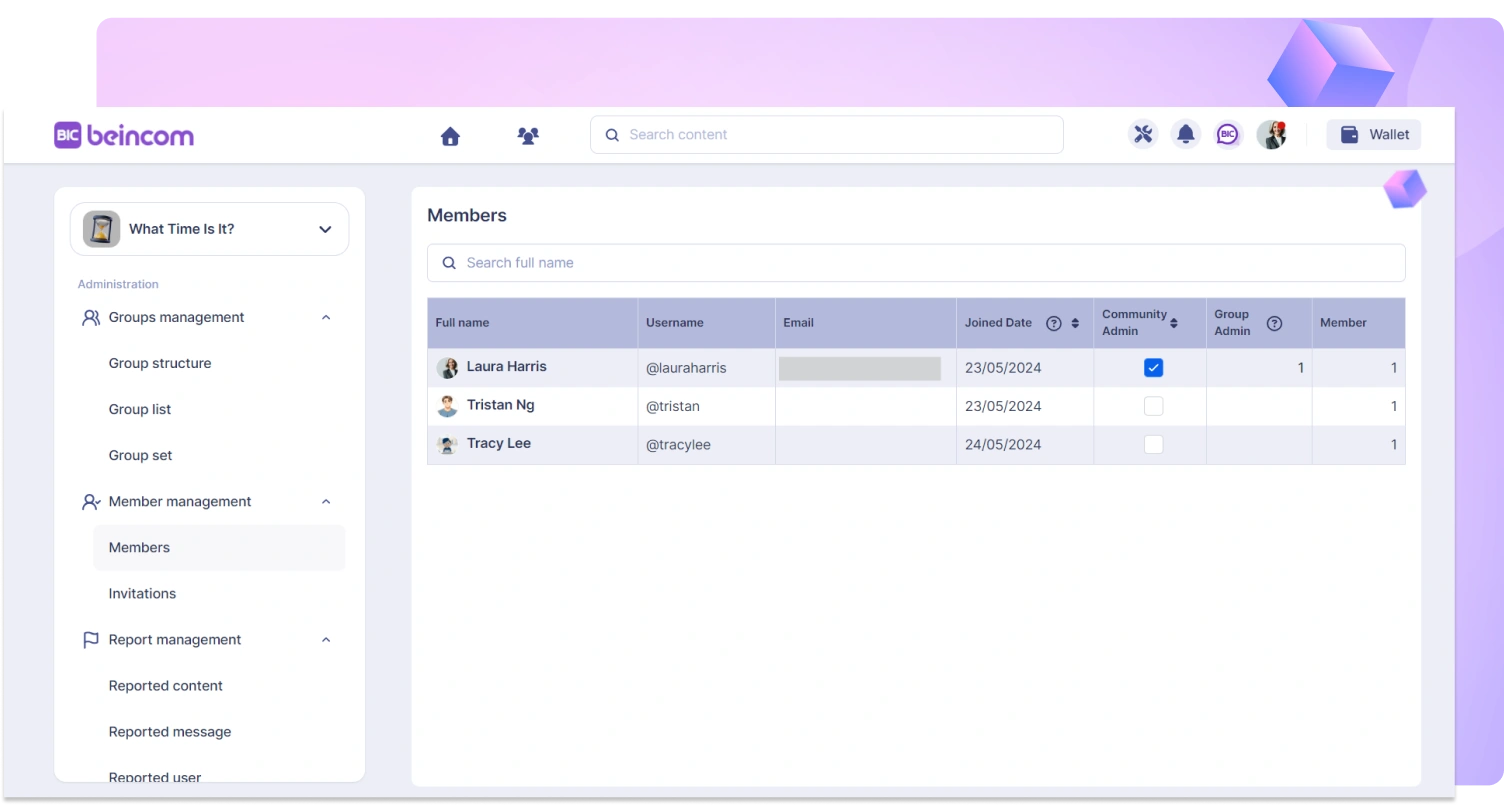
Task: Select Members in the sidebar
Action: (x=219, y=548)
